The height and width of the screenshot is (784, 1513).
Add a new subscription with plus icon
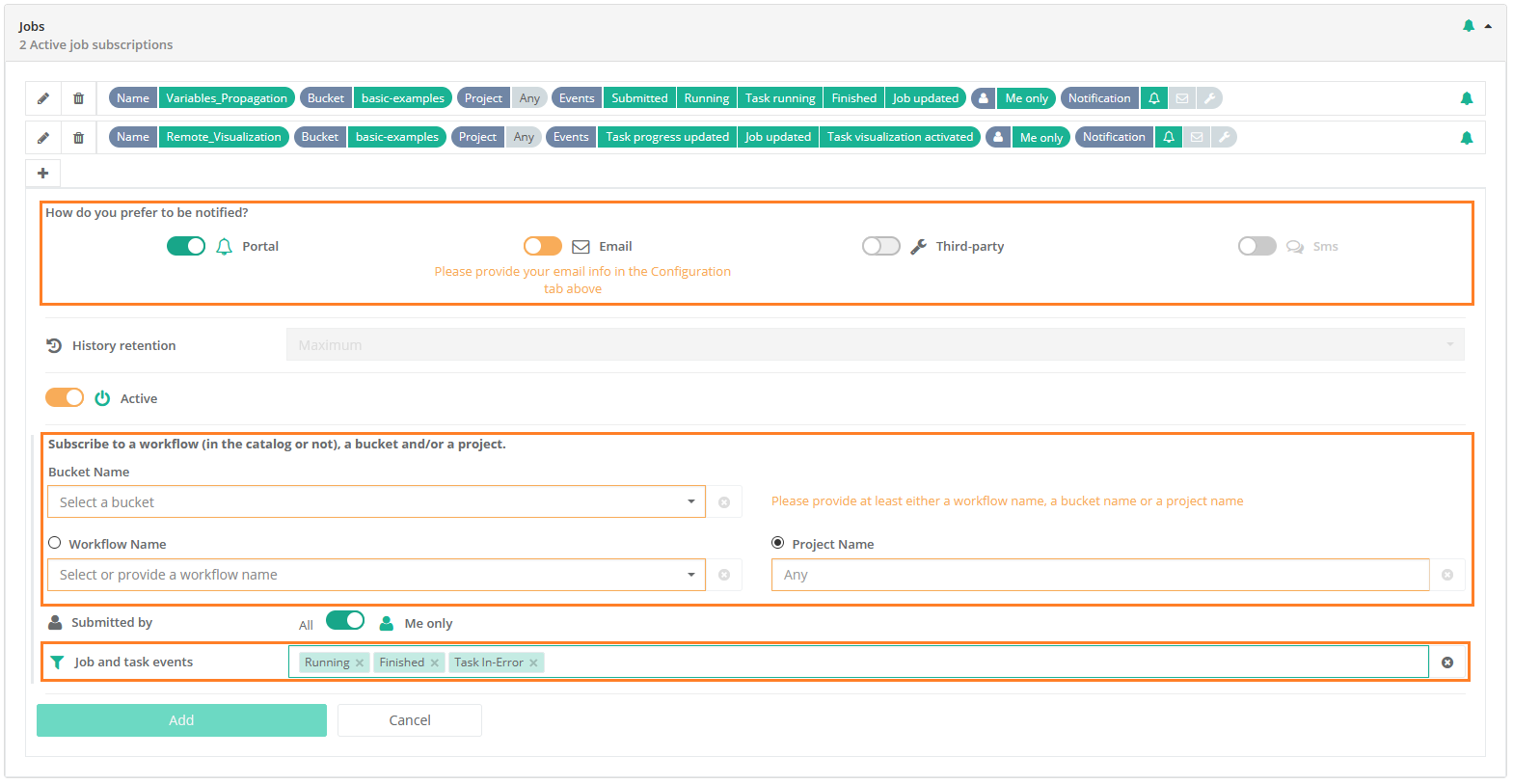pos(42,173)
